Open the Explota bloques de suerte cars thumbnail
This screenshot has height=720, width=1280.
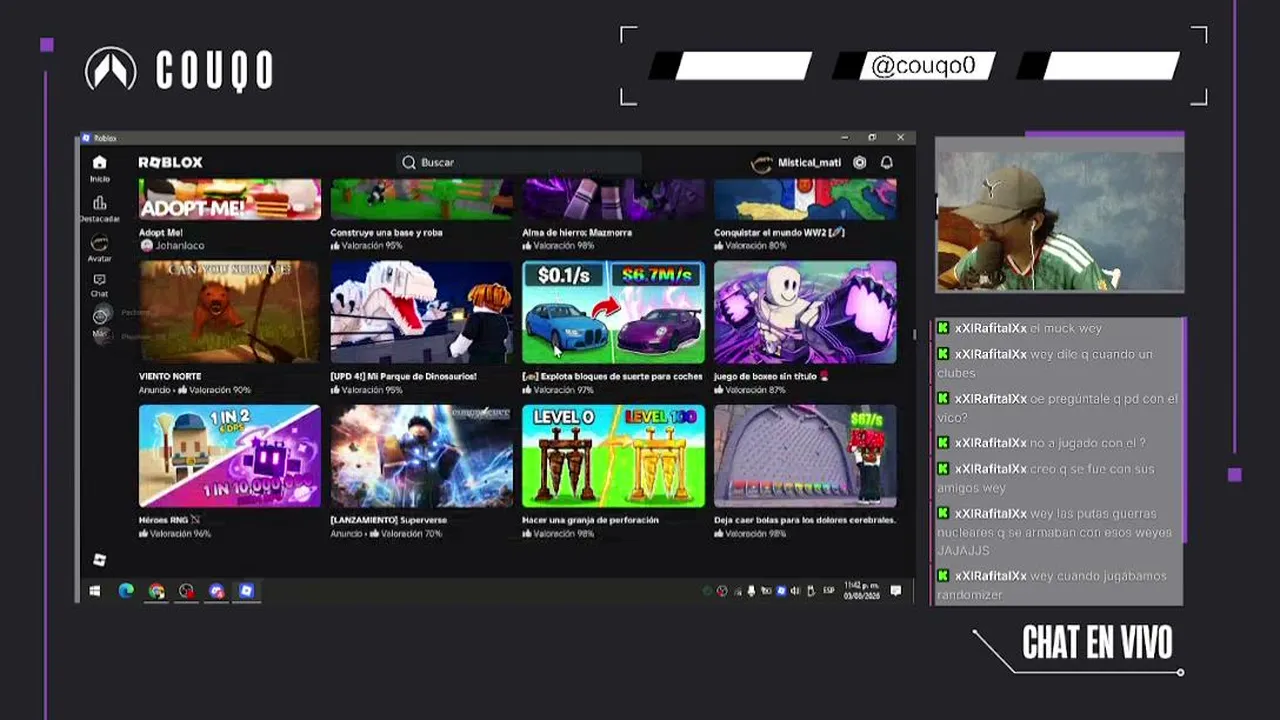(613, 312)
